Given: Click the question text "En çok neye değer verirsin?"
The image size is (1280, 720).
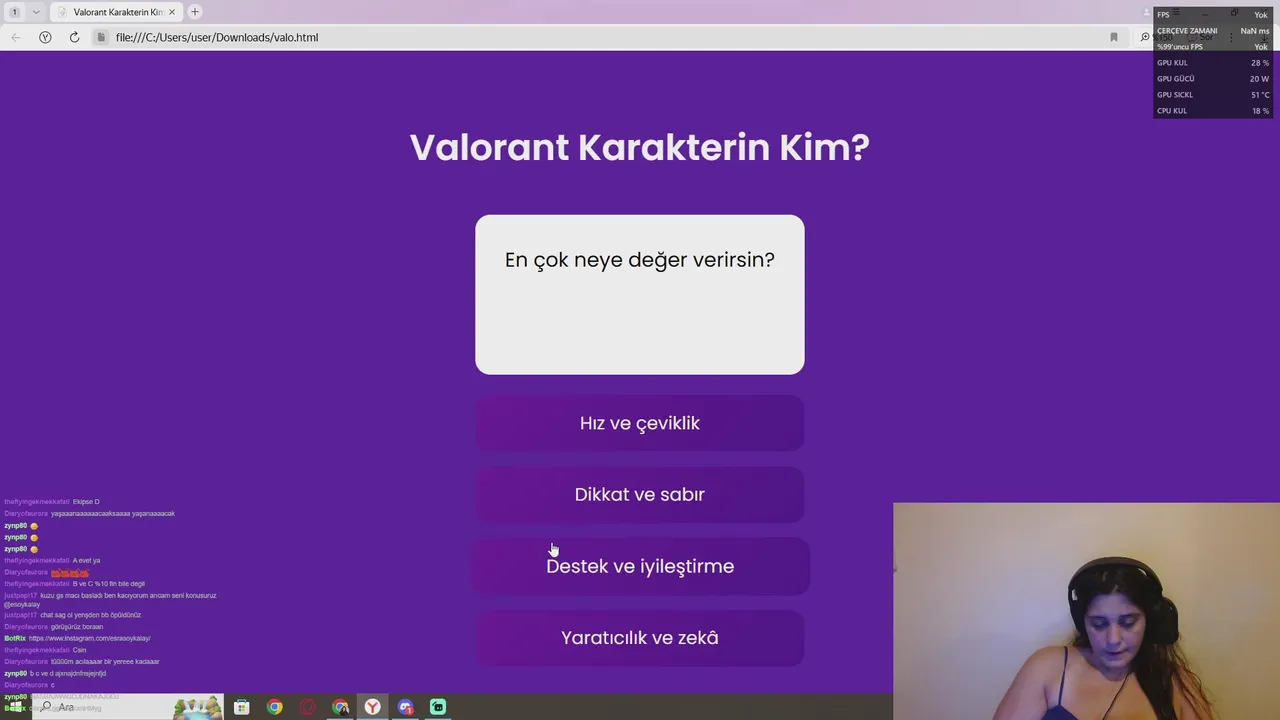Looking at the screenshot, I should pos(640,260).
